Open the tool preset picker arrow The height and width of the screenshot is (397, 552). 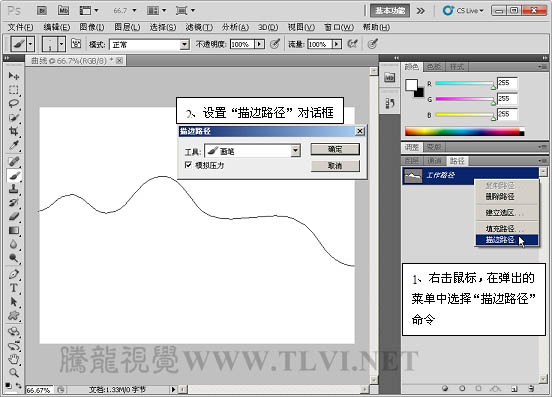[31, 44]
